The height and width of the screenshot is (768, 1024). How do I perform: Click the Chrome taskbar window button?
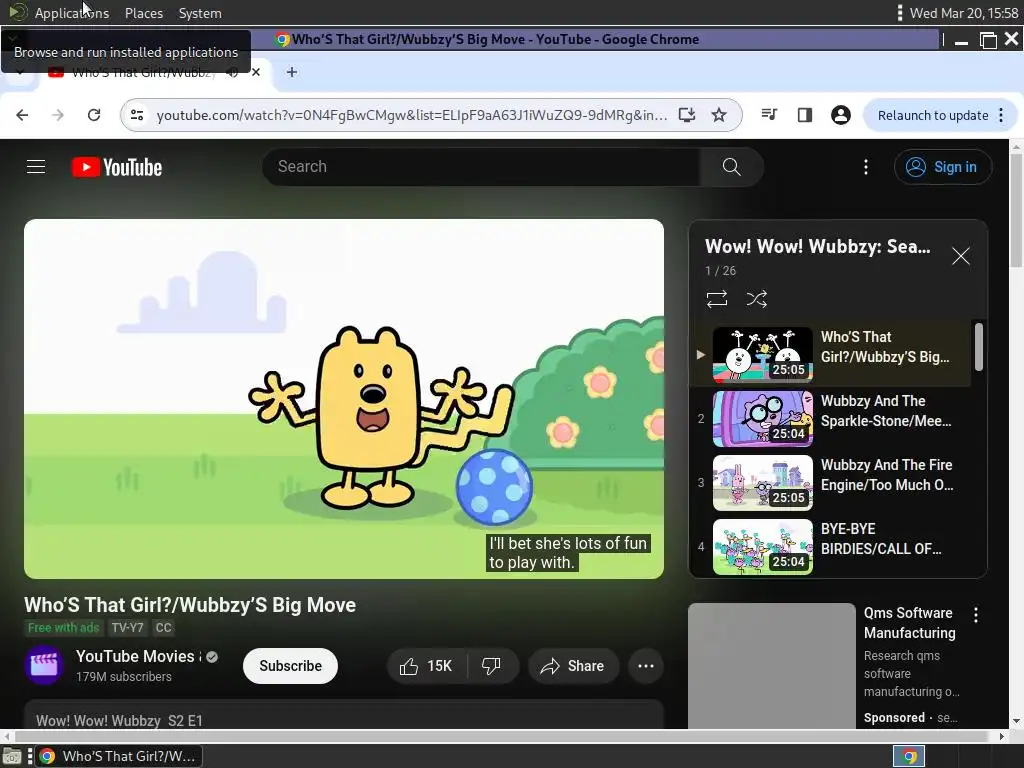119,756
